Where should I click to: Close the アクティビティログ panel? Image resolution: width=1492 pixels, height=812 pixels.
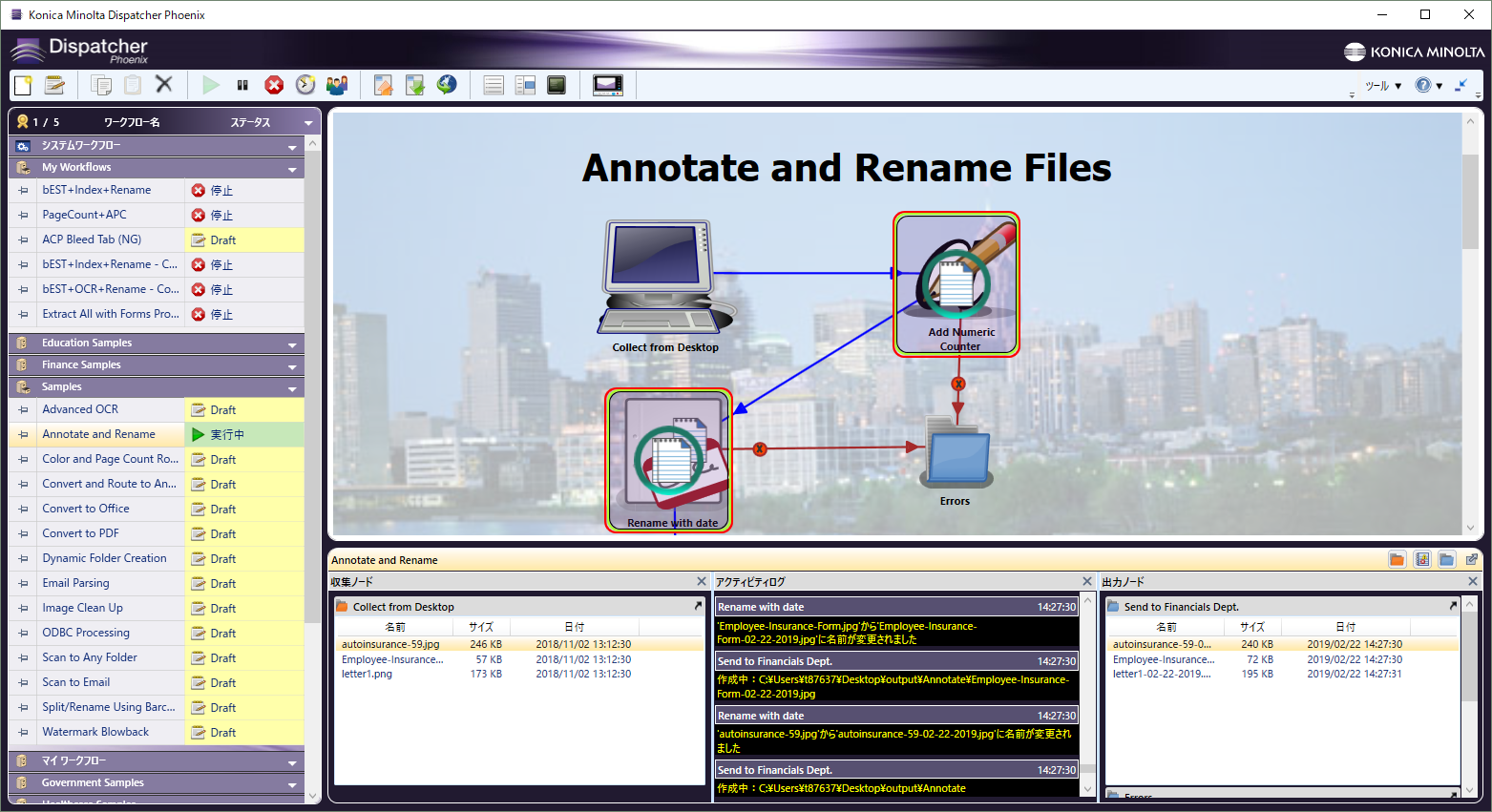coord(1087,581)
